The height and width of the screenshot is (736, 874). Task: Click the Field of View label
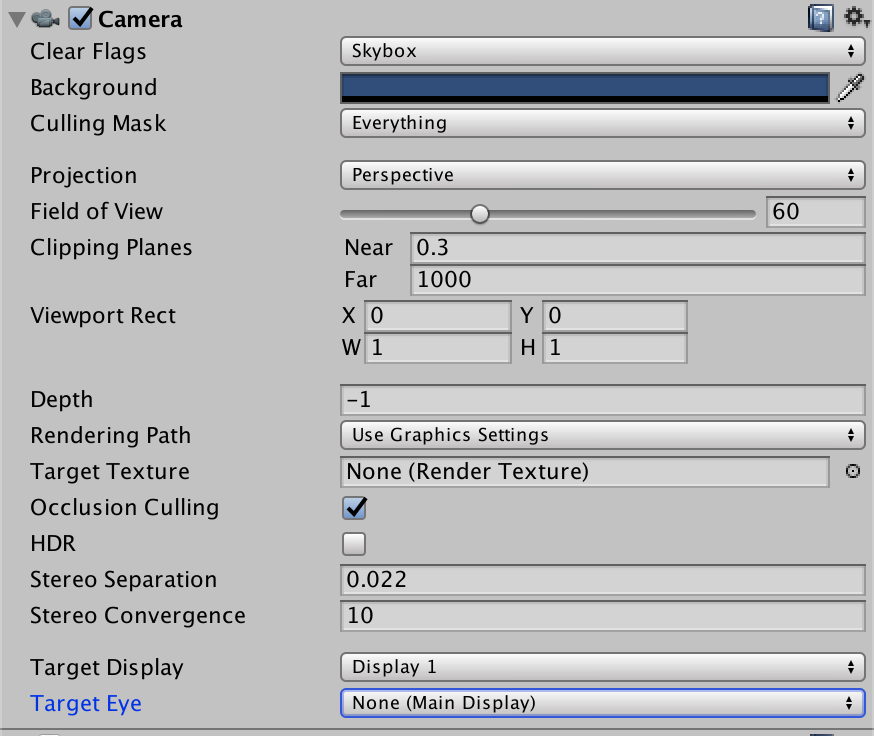tap(96, 212)
